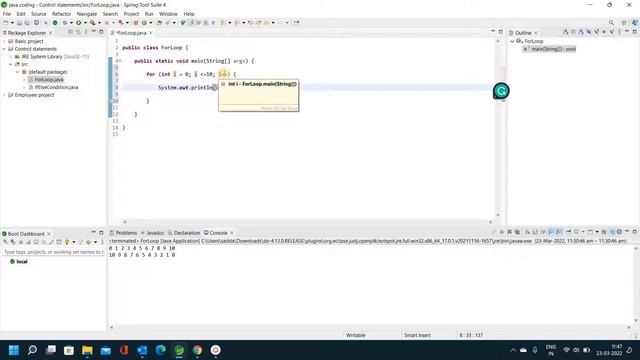This screenshot has width=640, height=360.
Task: Click the Save icon in the main toolbar
Action: [x=19, y=23]
